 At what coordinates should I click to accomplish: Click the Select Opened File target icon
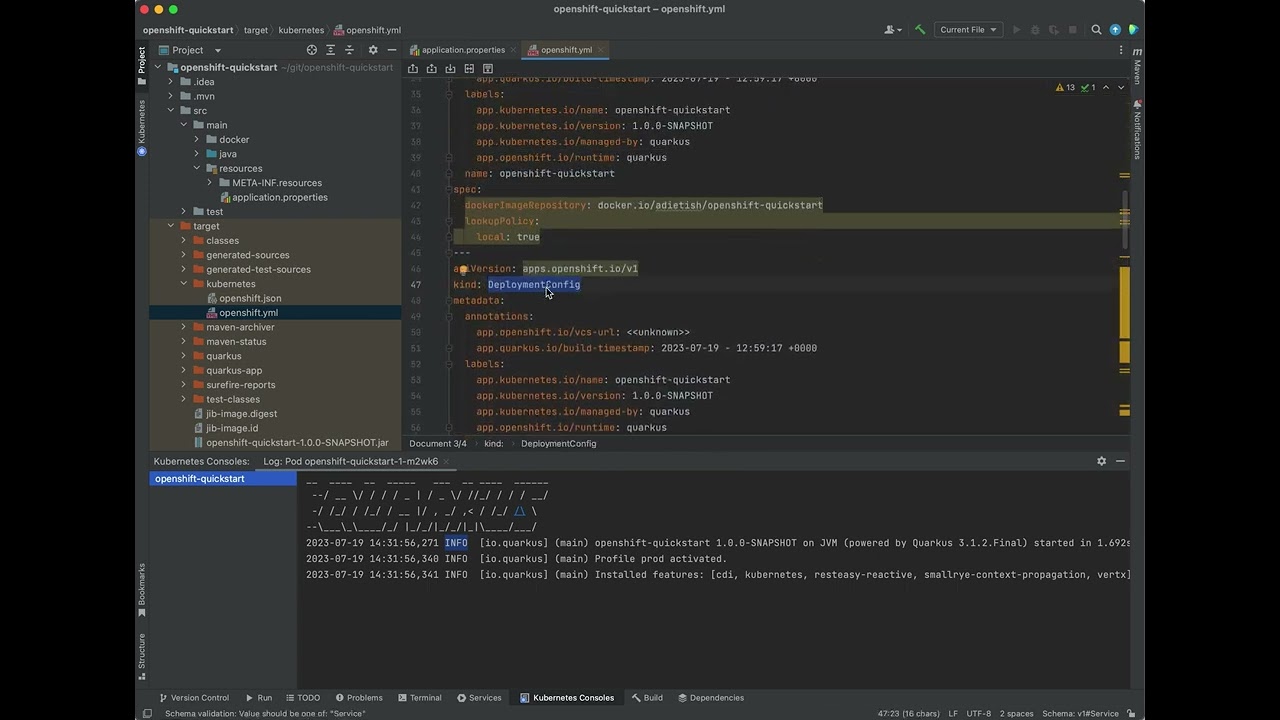coord(312,50)
